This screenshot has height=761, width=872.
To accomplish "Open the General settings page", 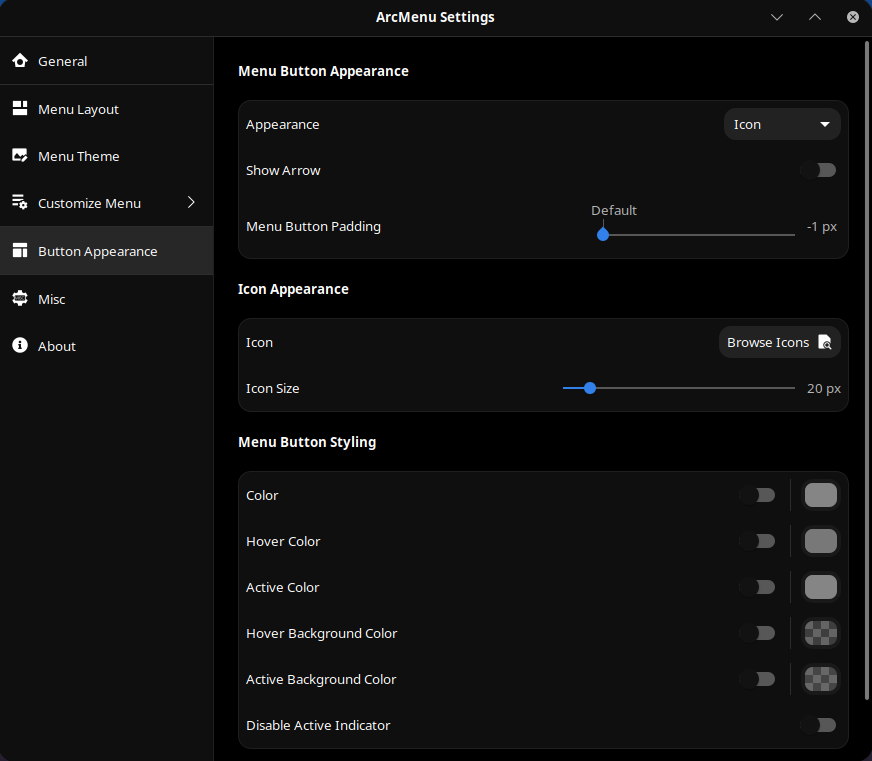I will point(107,61).
